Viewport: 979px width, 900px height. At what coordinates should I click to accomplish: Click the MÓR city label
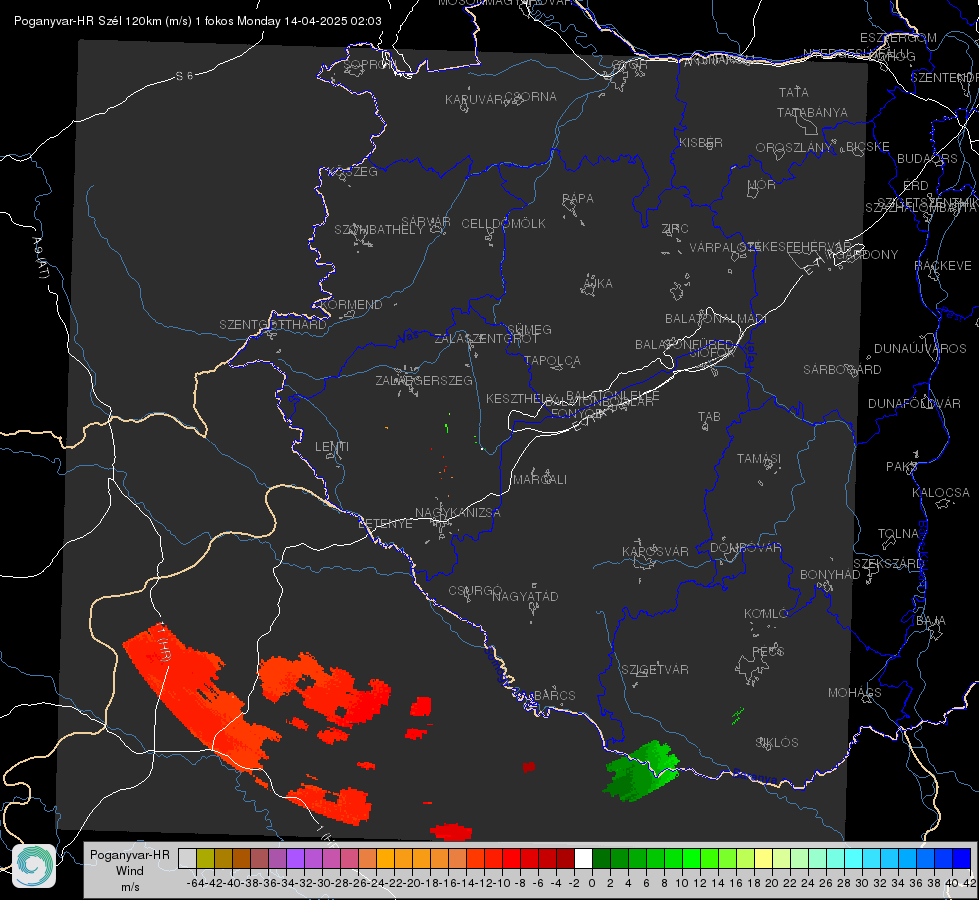click(x=762, y=184)
